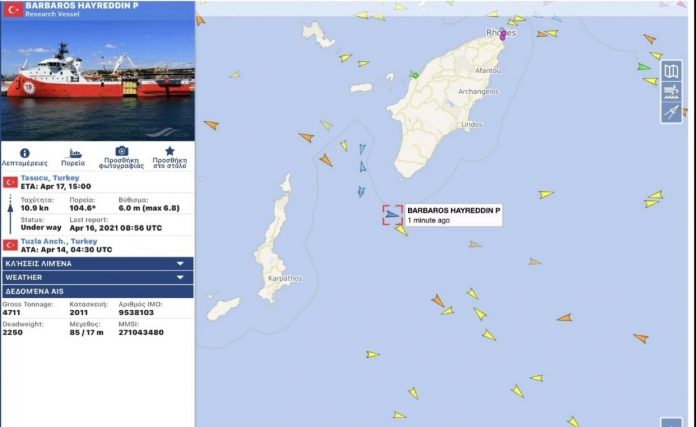The image size is (696, 427).
Task: Expand the ΚΛΉΣΕΙΣ ΛΙΜΈΝΑ section
Action: (98, 264)
